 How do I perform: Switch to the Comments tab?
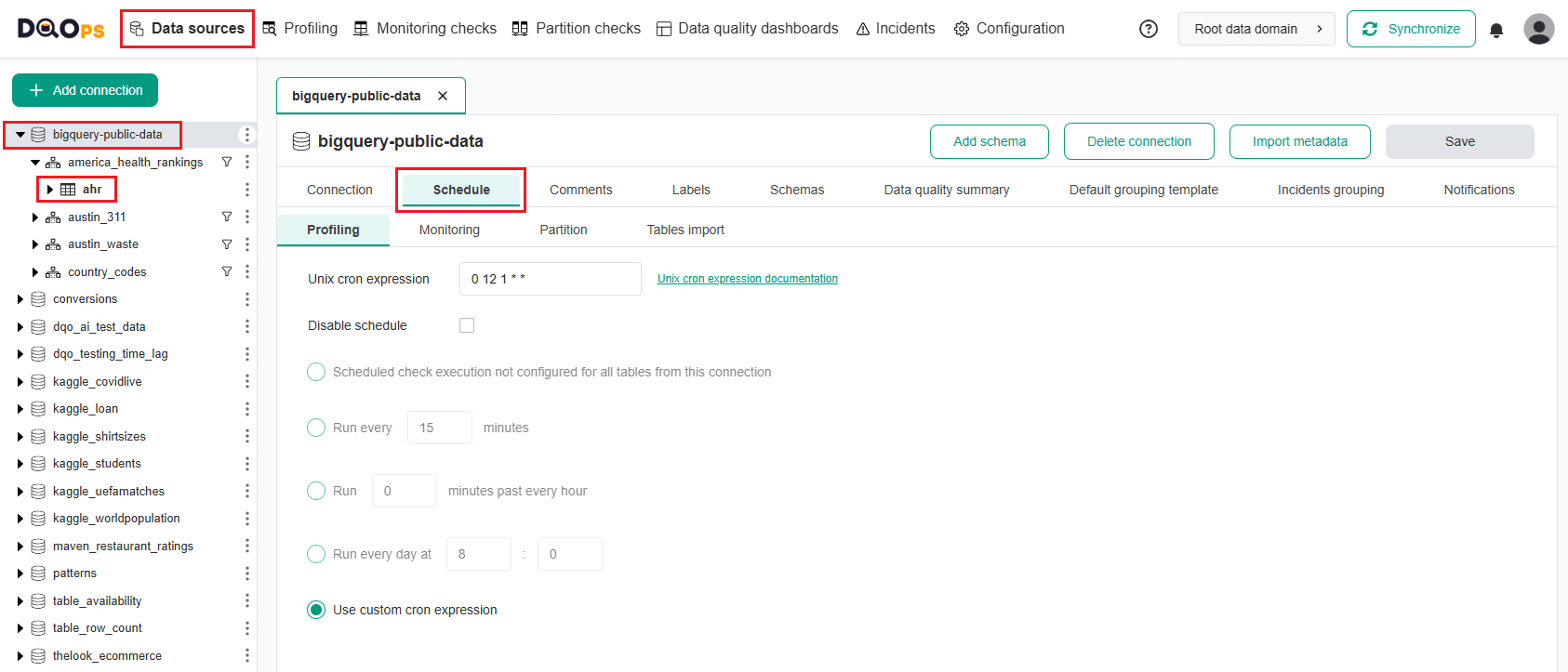pos(581,190)
